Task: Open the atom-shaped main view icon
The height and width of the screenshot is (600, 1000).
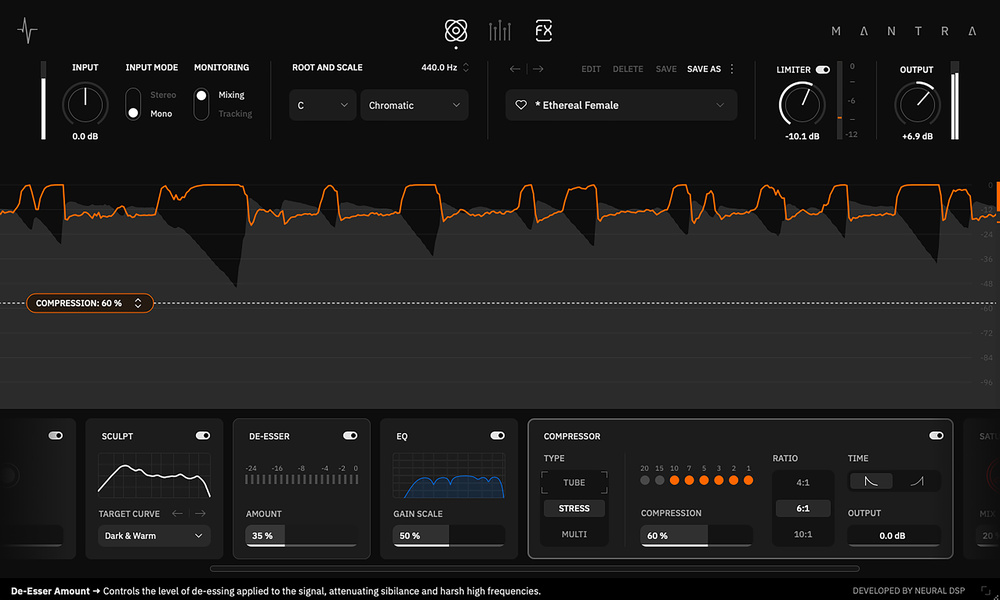Action: [x=456, y=31]
